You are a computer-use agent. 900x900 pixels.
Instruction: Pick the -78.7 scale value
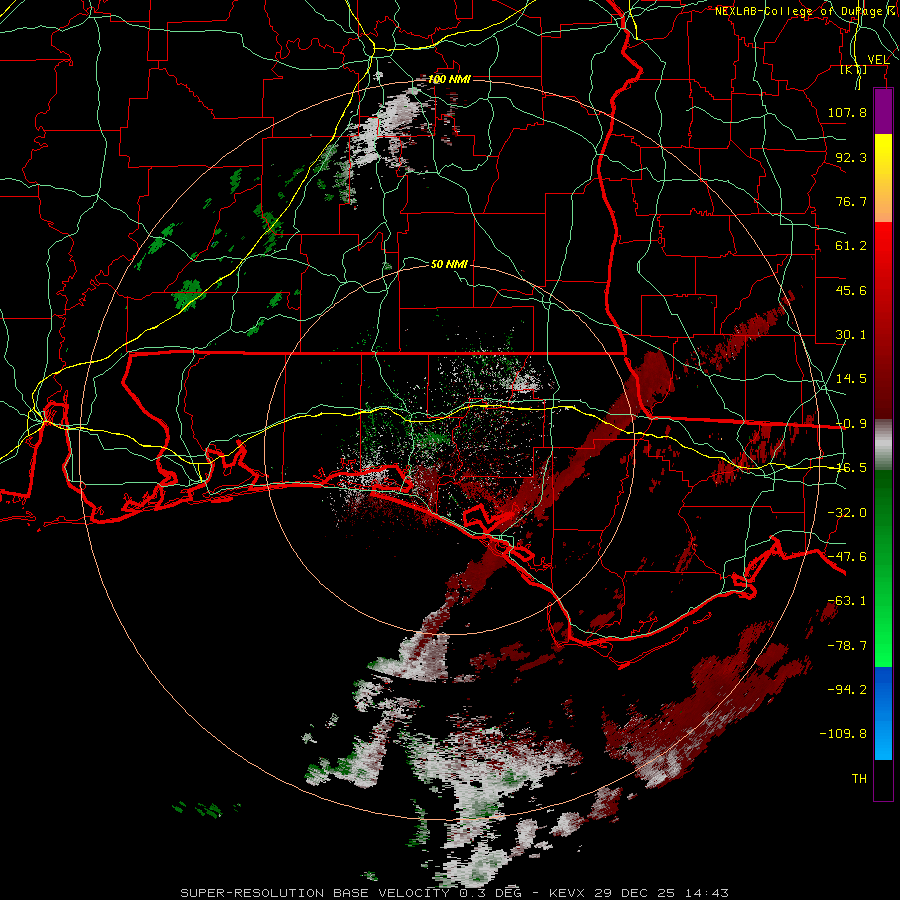(847, 646)
